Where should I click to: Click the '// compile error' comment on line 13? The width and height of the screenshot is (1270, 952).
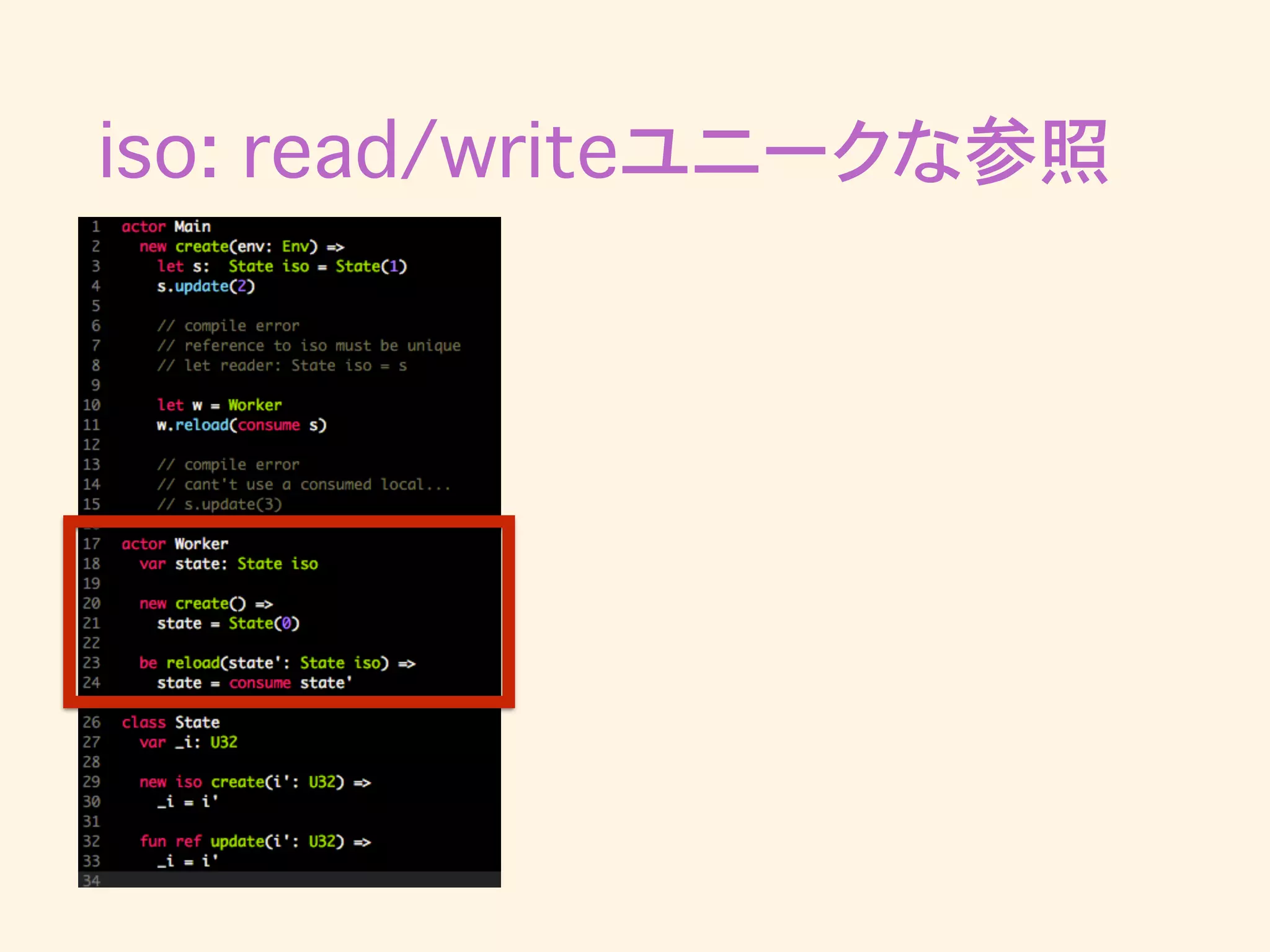tap(228, 465)
